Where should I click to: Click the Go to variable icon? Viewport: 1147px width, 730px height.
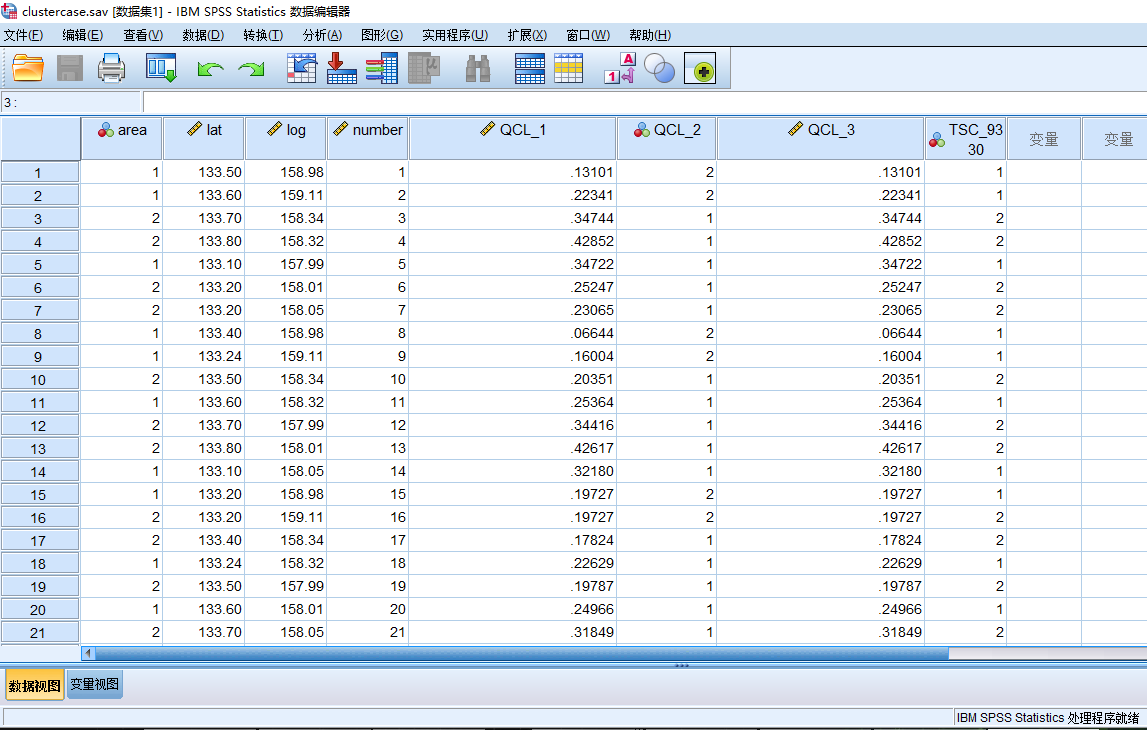click(x=342, y=69)
